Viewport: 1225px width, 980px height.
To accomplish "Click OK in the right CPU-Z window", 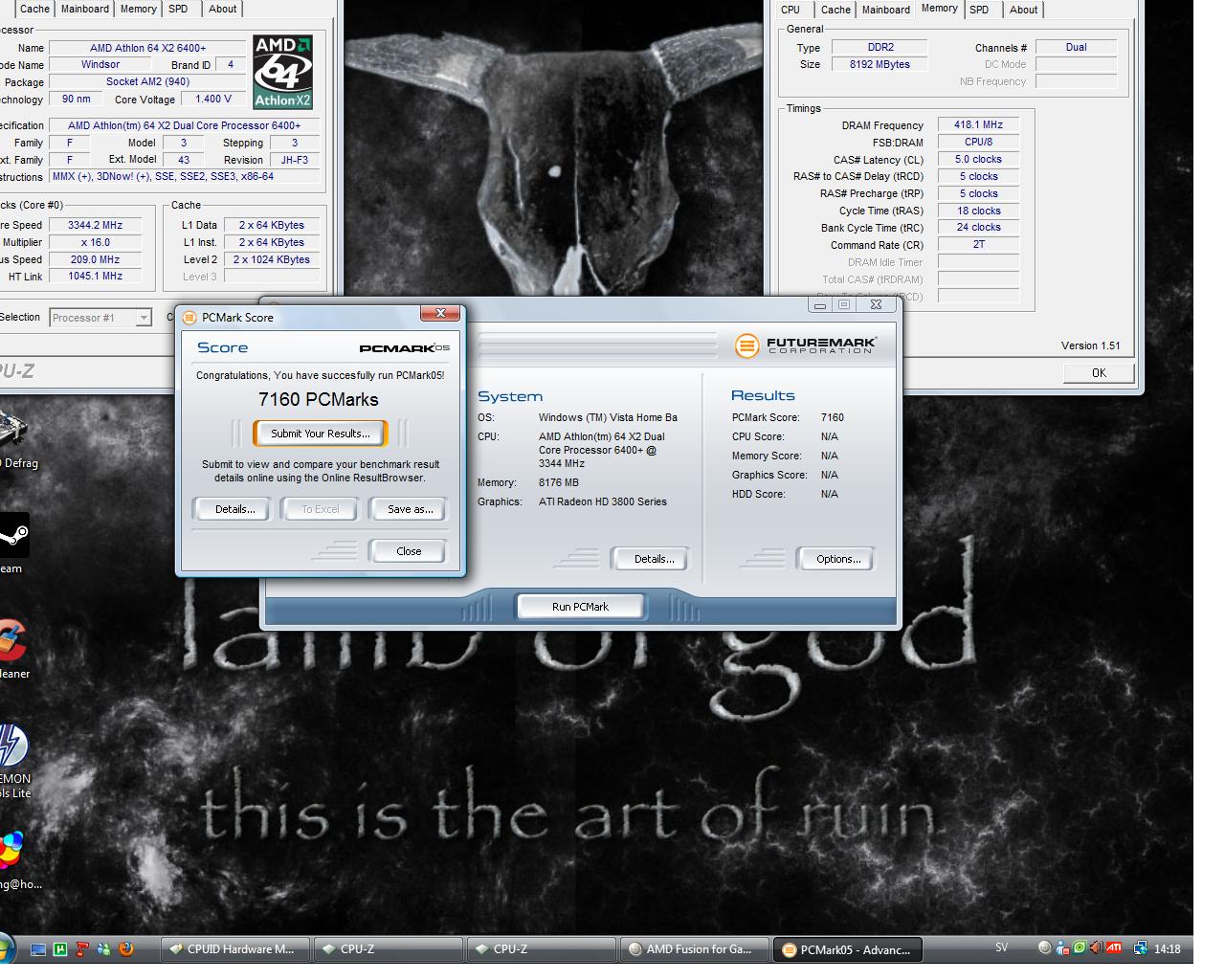I will [1099, 373].
